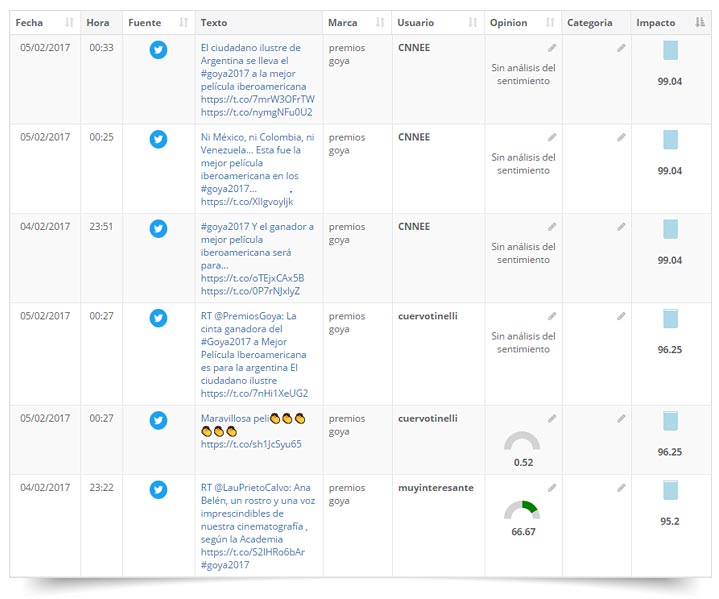Edit opinion pencil in muyinteresante row
The height and width of the screenshot is (599, 719).
pyautogui.click(x=552, y=488)
